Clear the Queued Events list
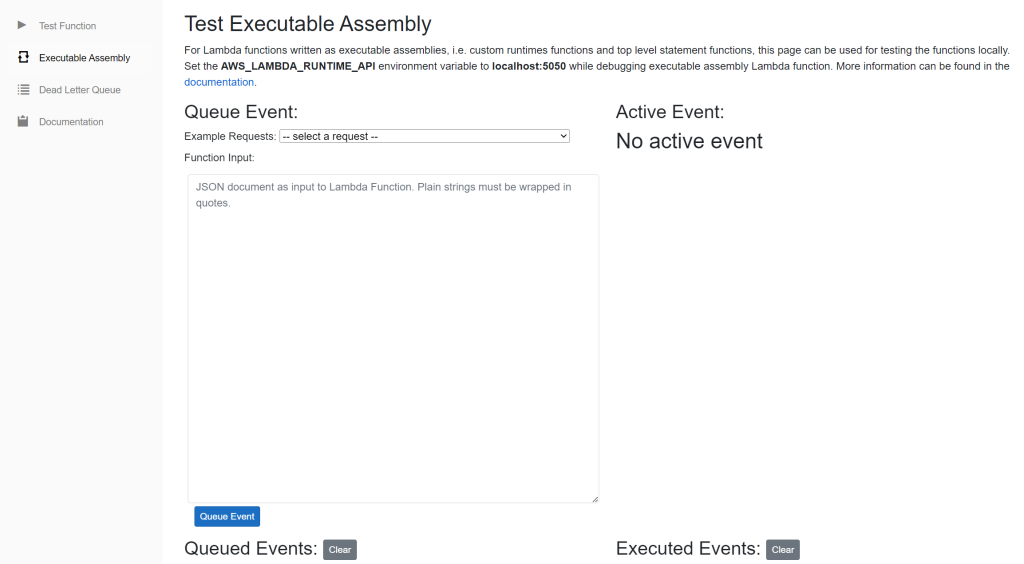The width and height of the screenshot is (1024, 564). (340, 550)
